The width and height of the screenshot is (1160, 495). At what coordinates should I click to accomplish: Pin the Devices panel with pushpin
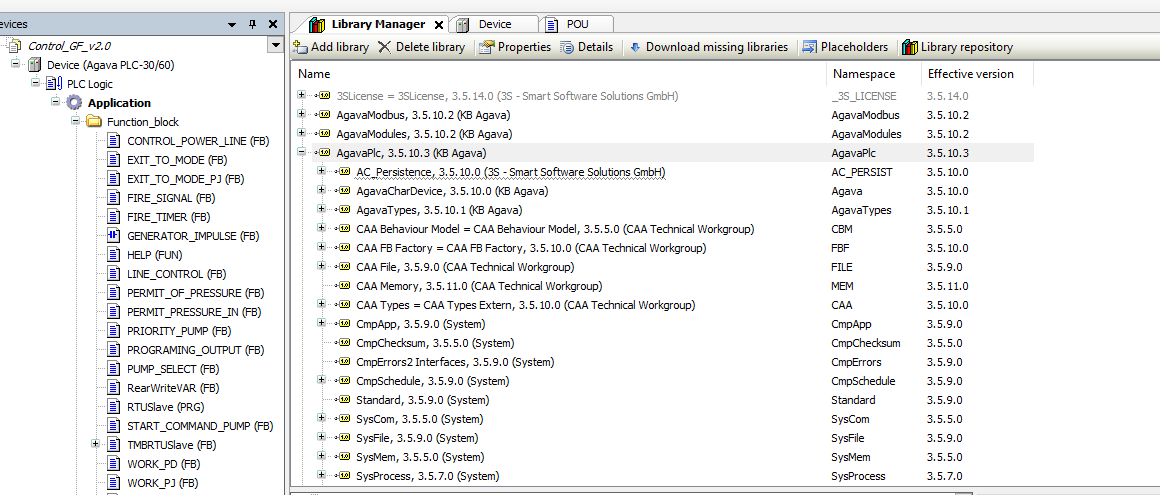tap(252, 24)
